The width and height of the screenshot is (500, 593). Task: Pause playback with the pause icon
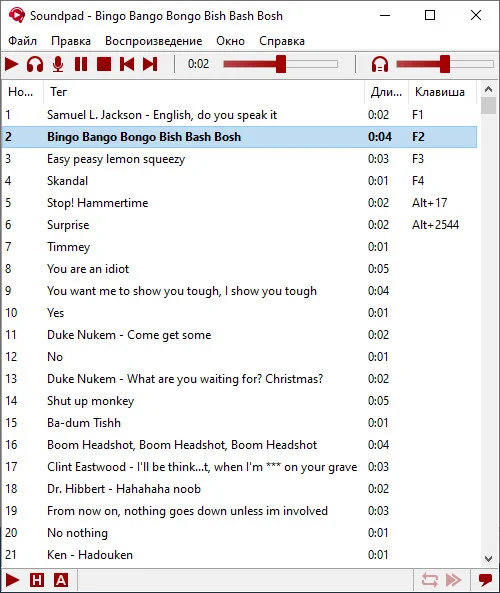81,64
